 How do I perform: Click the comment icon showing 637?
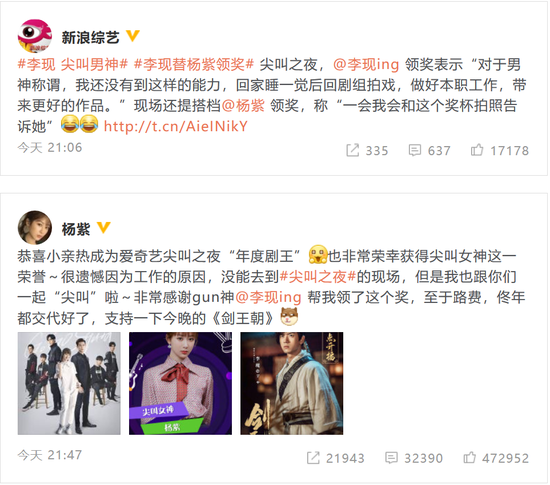coord(415,150)
